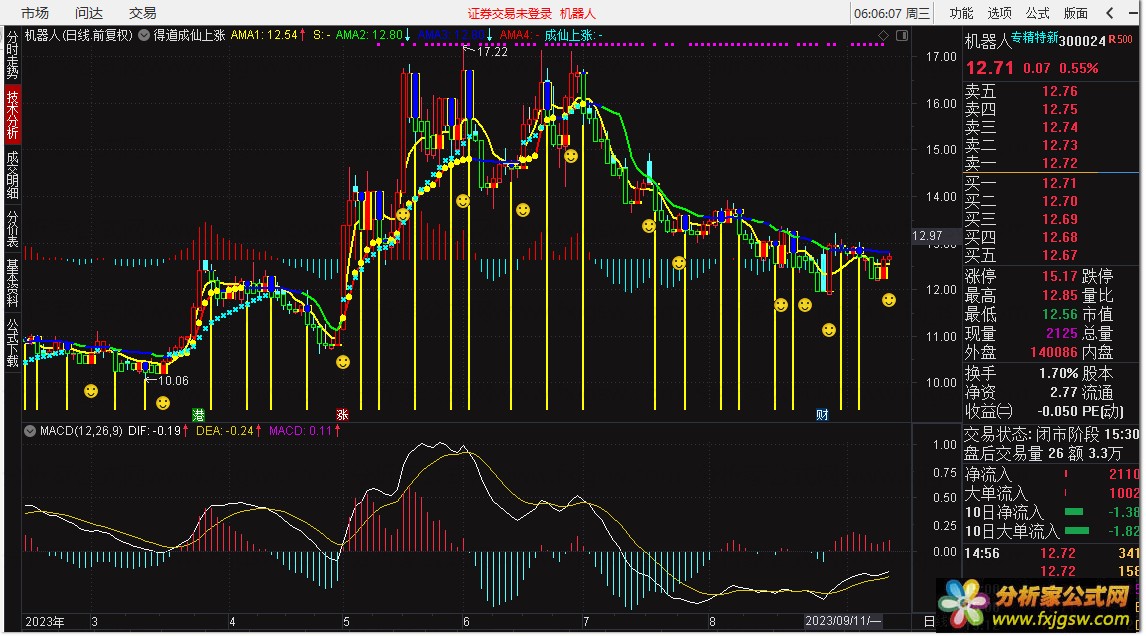The image size is (1146, 636).
Task: Select the 卖五 12.76 quote row
Action: click(1050, 91)
